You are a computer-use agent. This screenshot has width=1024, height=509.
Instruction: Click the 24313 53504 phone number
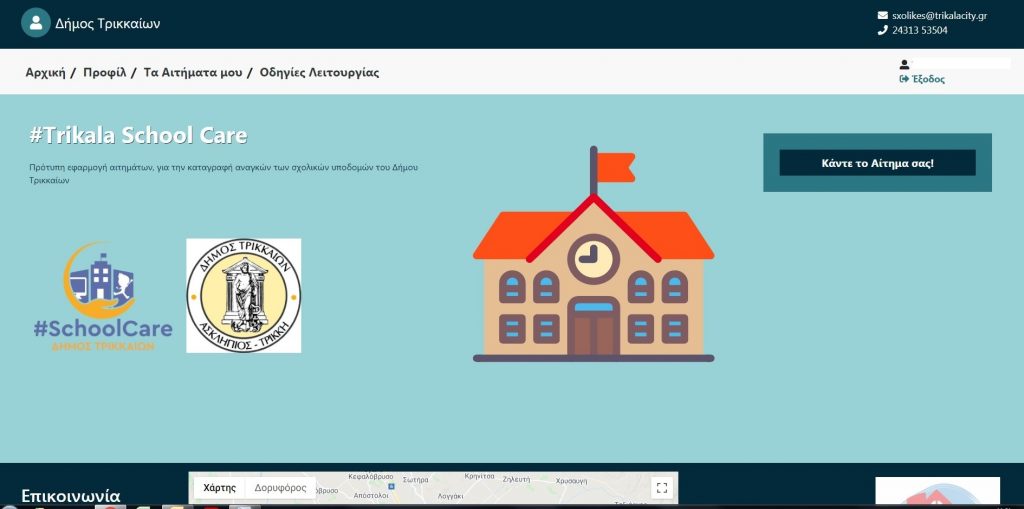[919, 31]
